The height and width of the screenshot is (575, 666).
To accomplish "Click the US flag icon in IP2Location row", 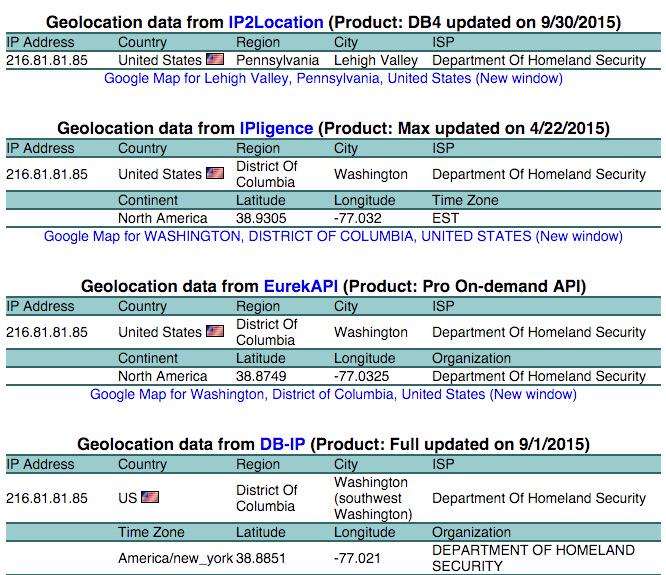I will (x=215, y=59).
